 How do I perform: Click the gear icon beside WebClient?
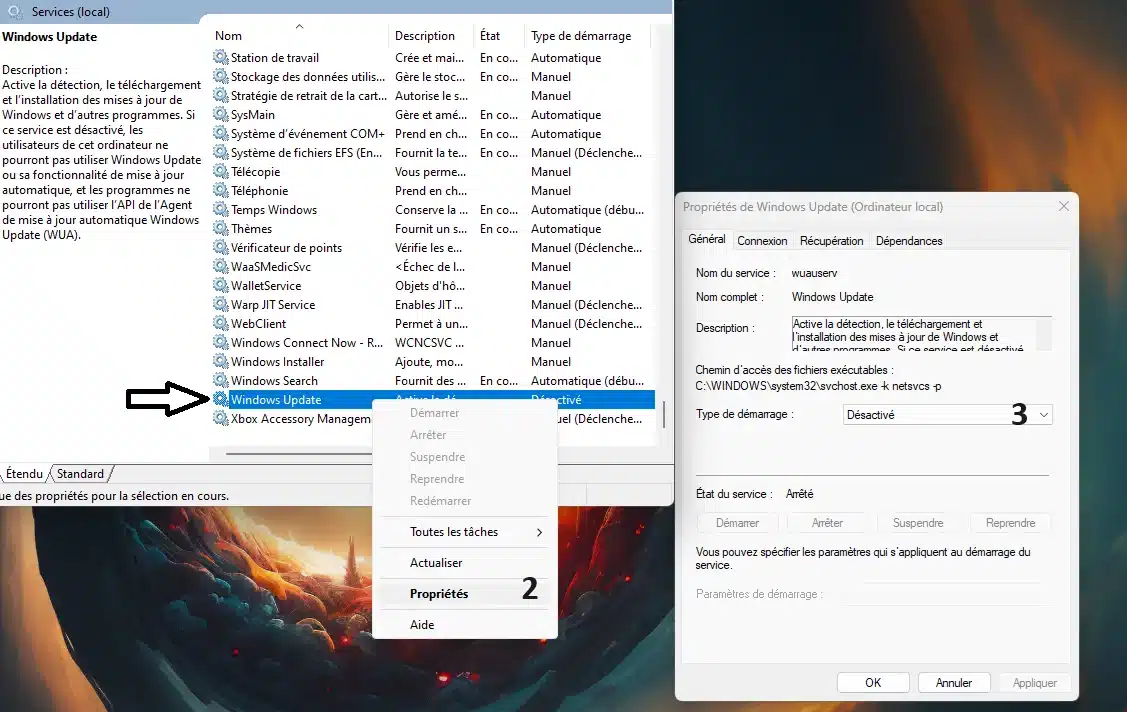221,323
